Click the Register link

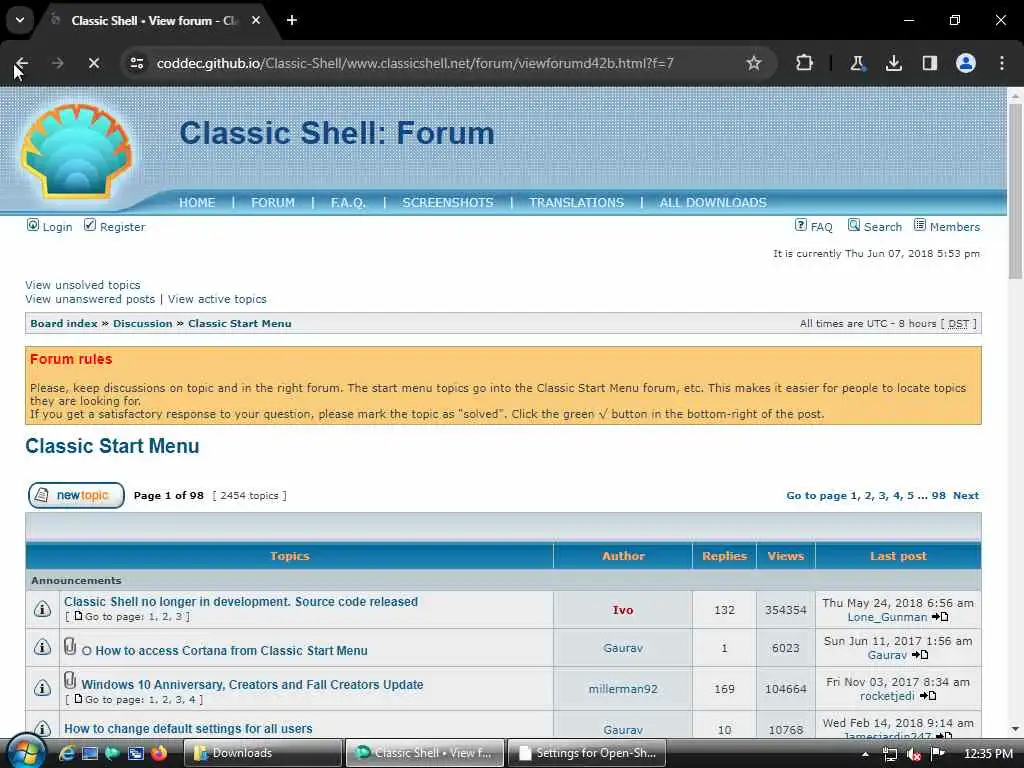122,227
